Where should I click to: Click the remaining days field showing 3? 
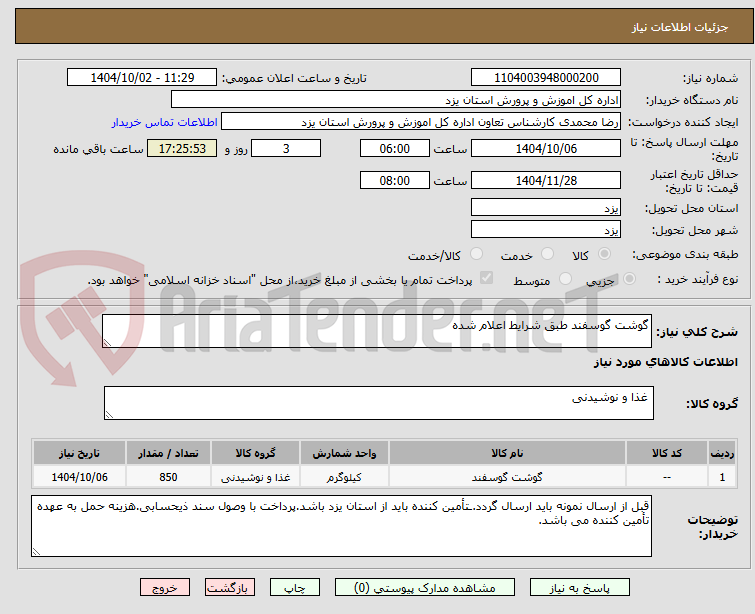tap(286, 148)
